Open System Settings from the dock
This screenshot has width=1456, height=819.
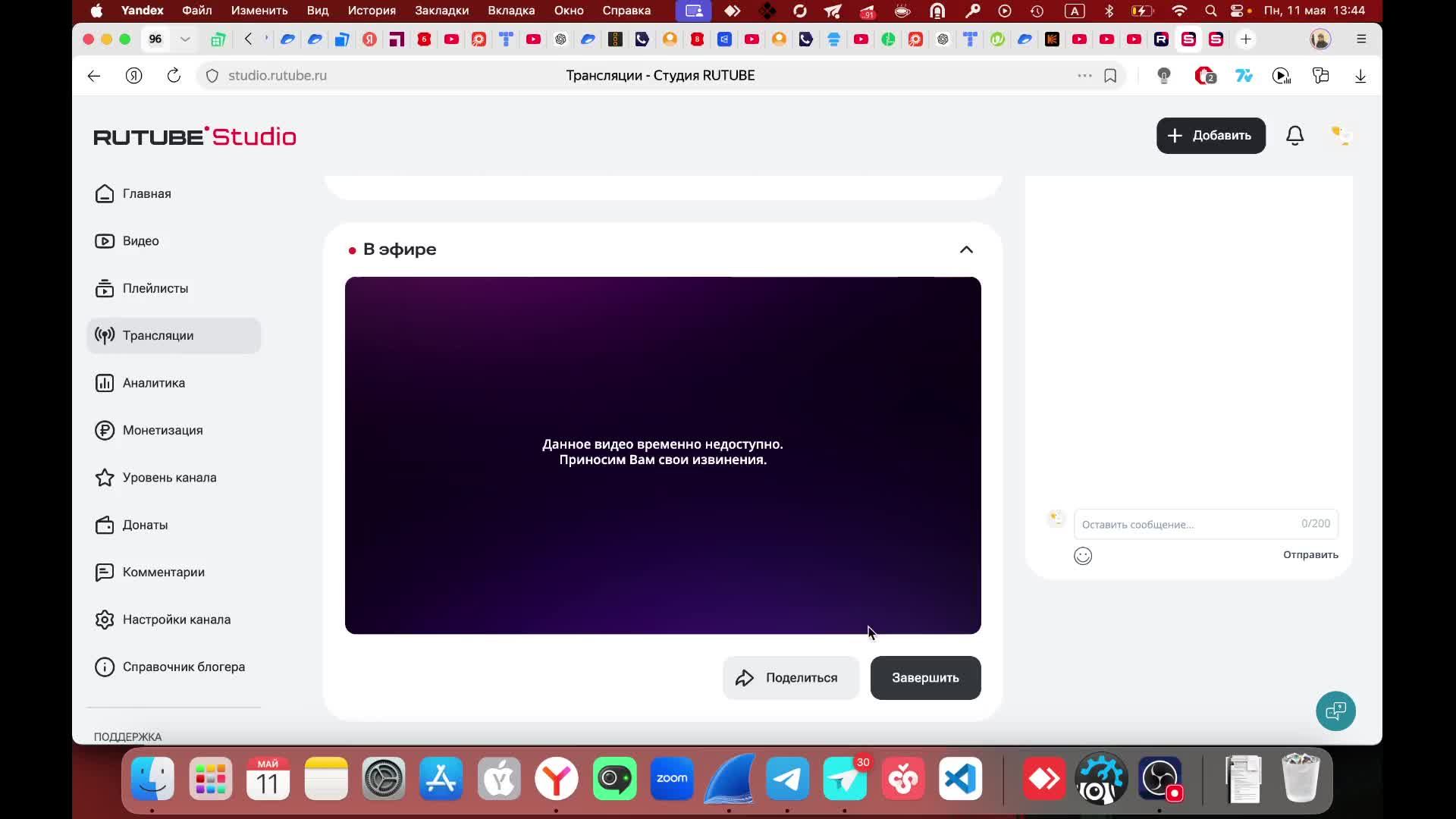coord(384,779)
